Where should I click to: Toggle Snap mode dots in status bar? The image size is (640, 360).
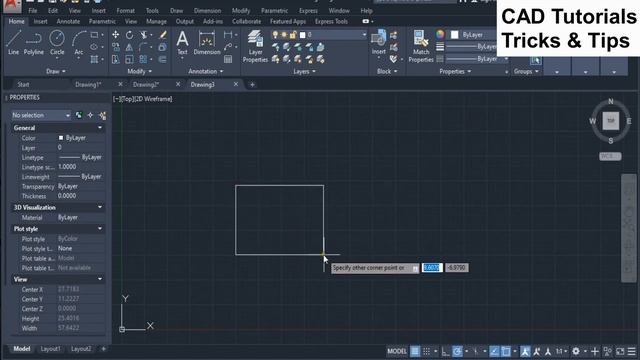[x=427, y=351]
